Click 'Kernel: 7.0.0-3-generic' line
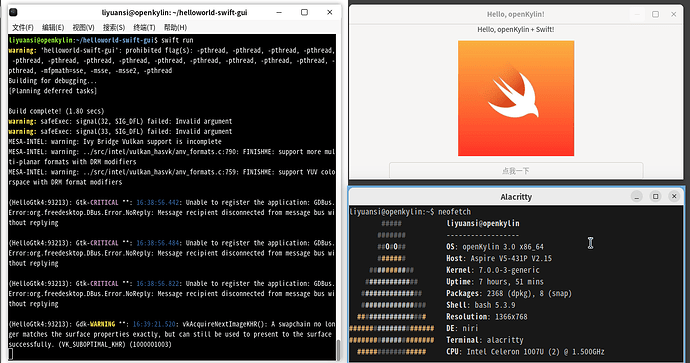Image resolution: width=690 pixels, height=363 pixels. (x=492, y=270)
